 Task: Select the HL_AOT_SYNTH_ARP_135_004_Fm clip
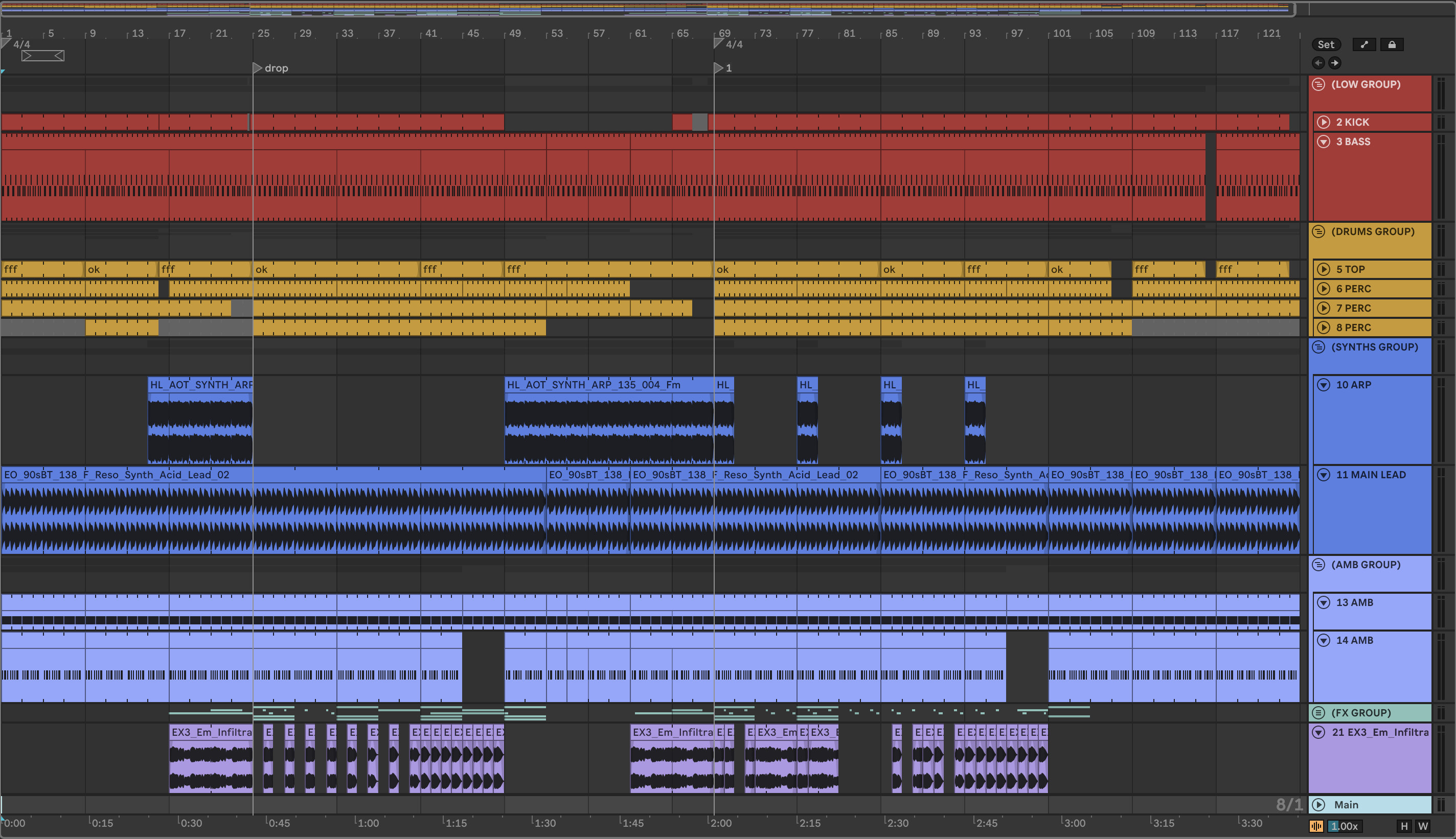pos(594,384)
